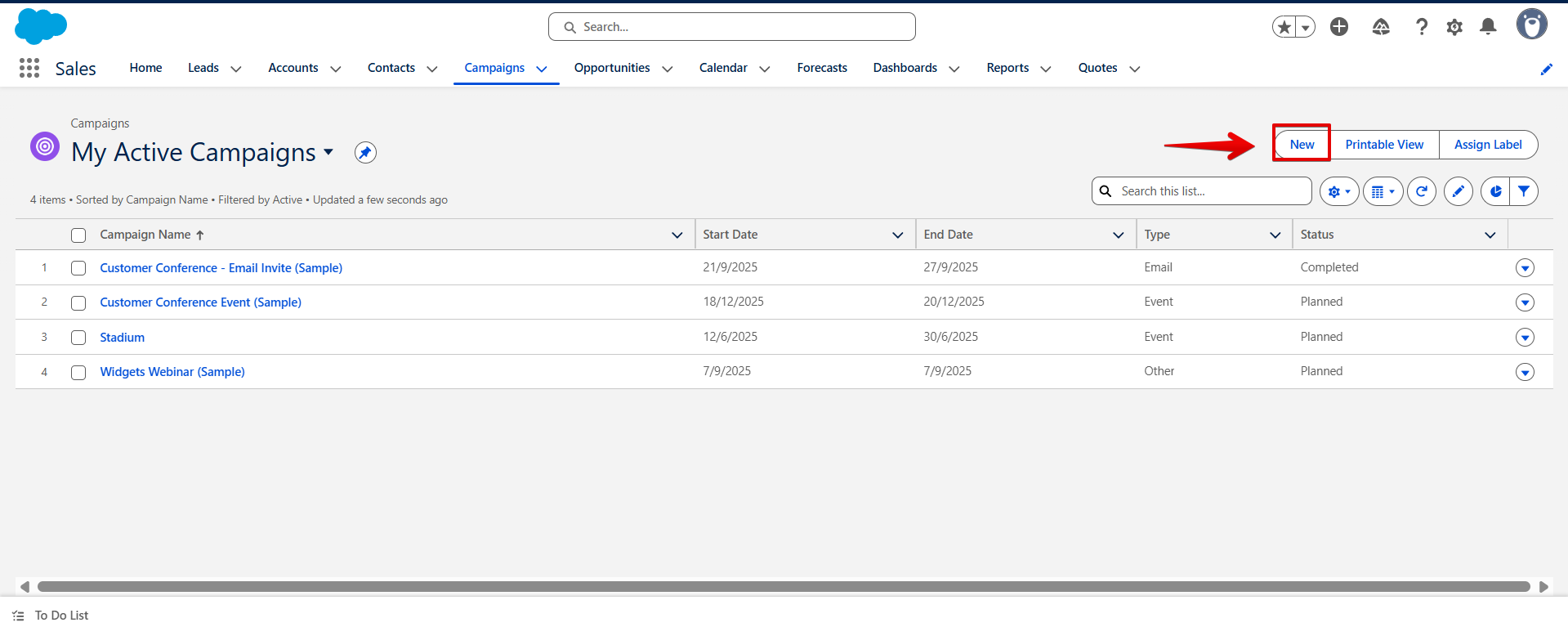1568x627 pixels.
Task: Click the purple Campaigns target icon
Action: coord(45,146)
